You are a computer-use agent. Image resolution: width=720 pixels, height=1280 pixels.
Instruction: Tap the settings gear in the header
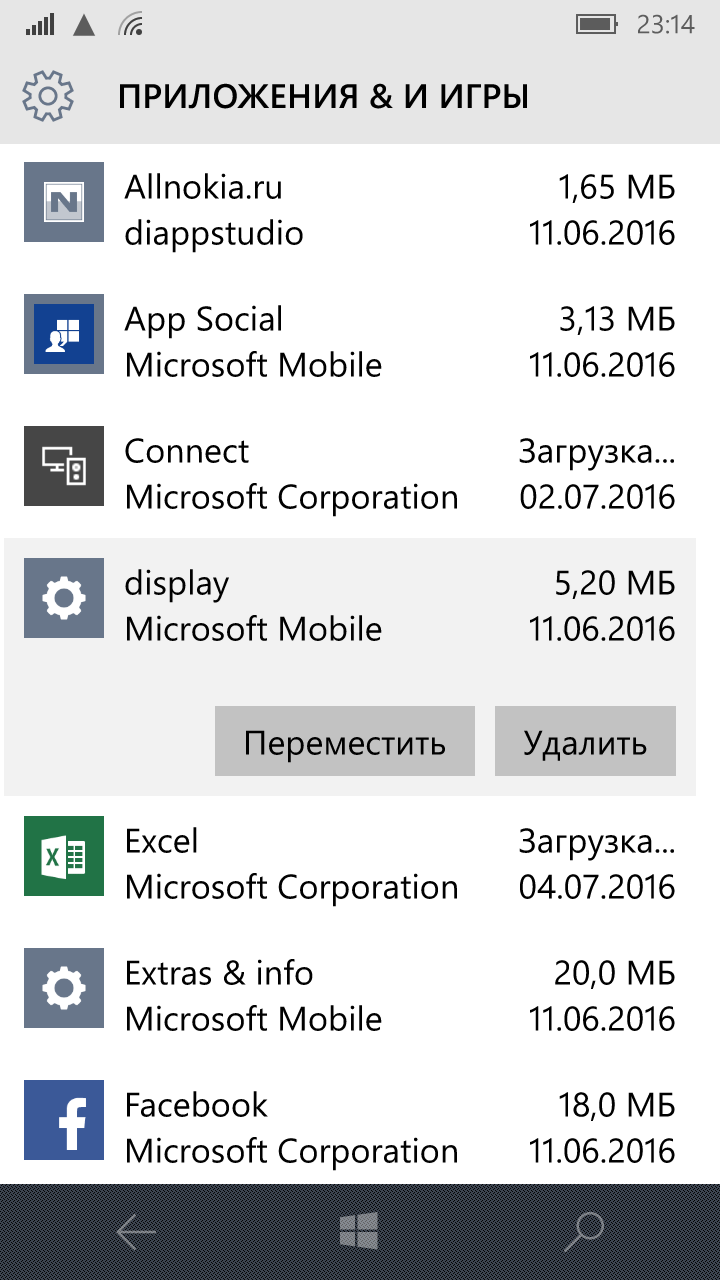pyautogui.click(x=48, y=96)
